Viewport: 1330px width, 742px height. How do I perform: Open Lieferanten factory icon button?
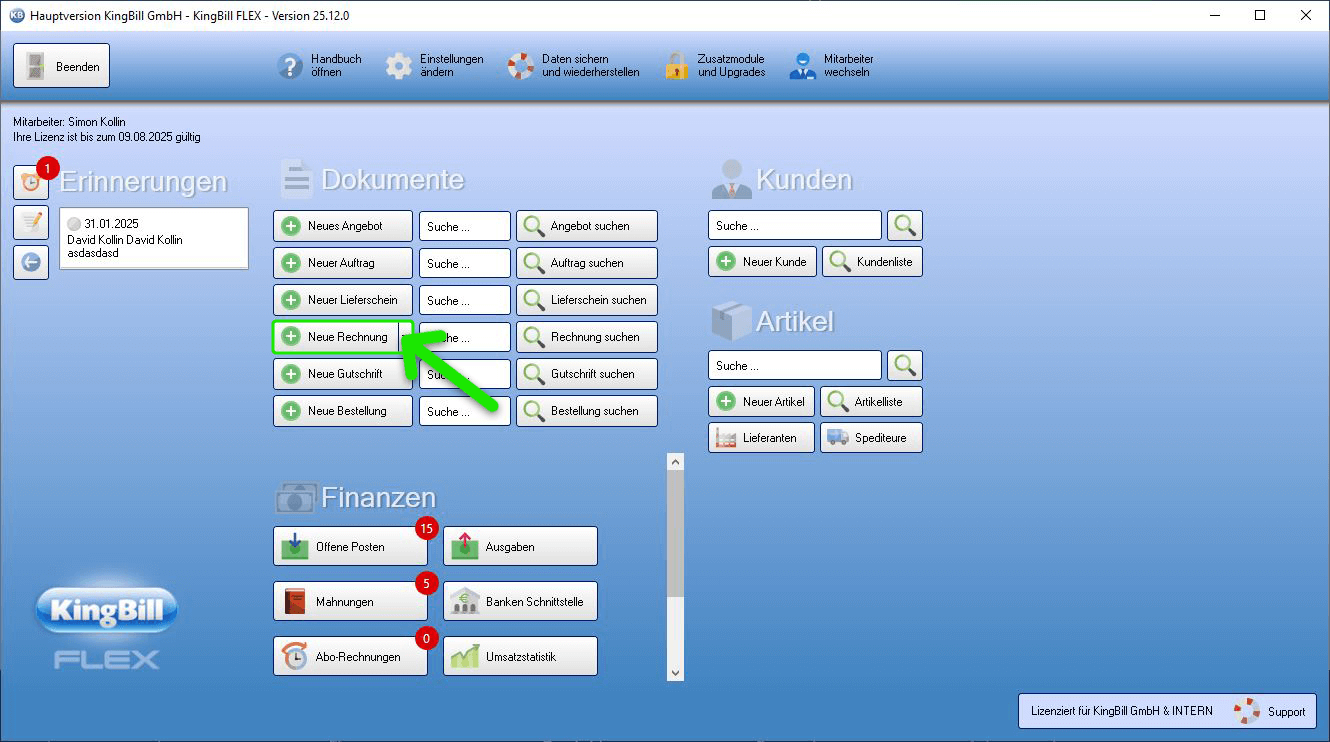click(x=762, y=438)
